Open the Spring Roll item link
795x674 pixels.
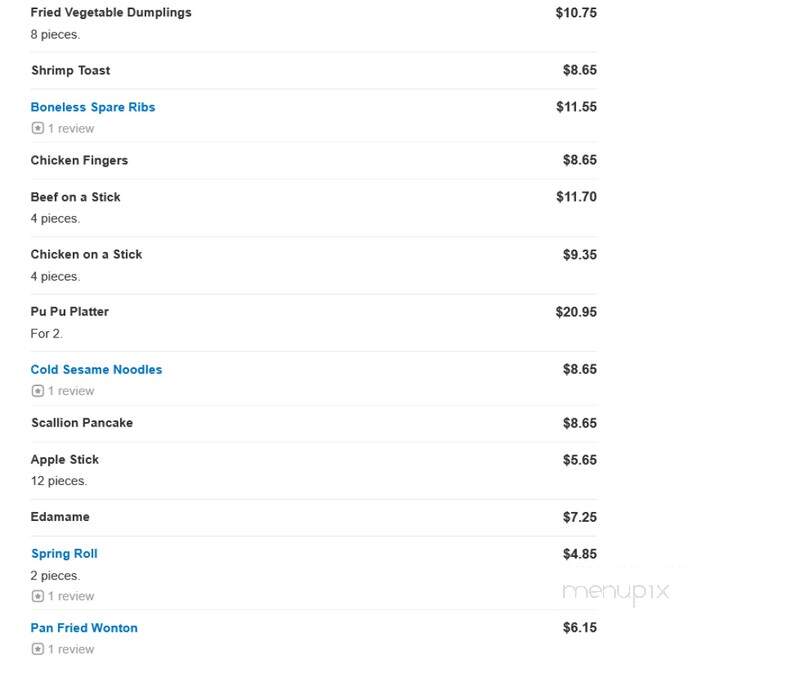pyautogui.click(x=64, y=554)
